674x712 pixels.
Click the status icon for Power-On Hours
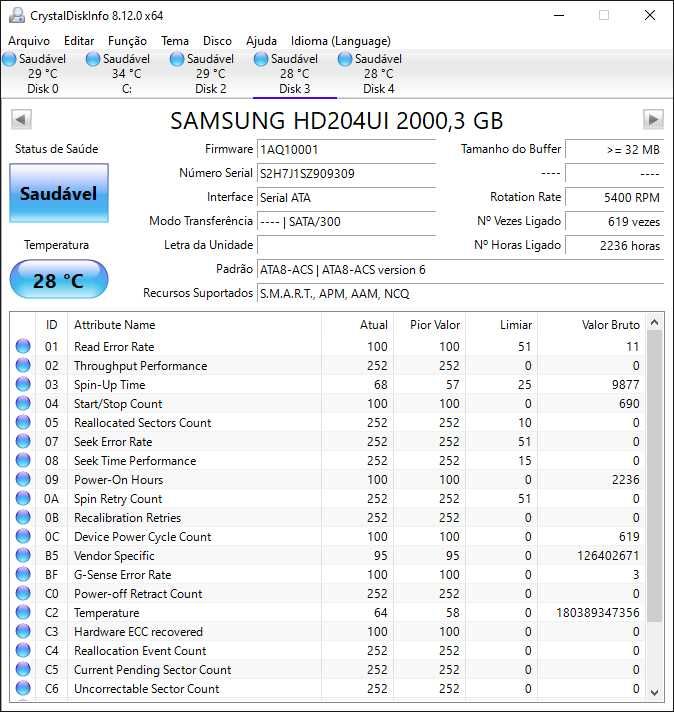23,480
